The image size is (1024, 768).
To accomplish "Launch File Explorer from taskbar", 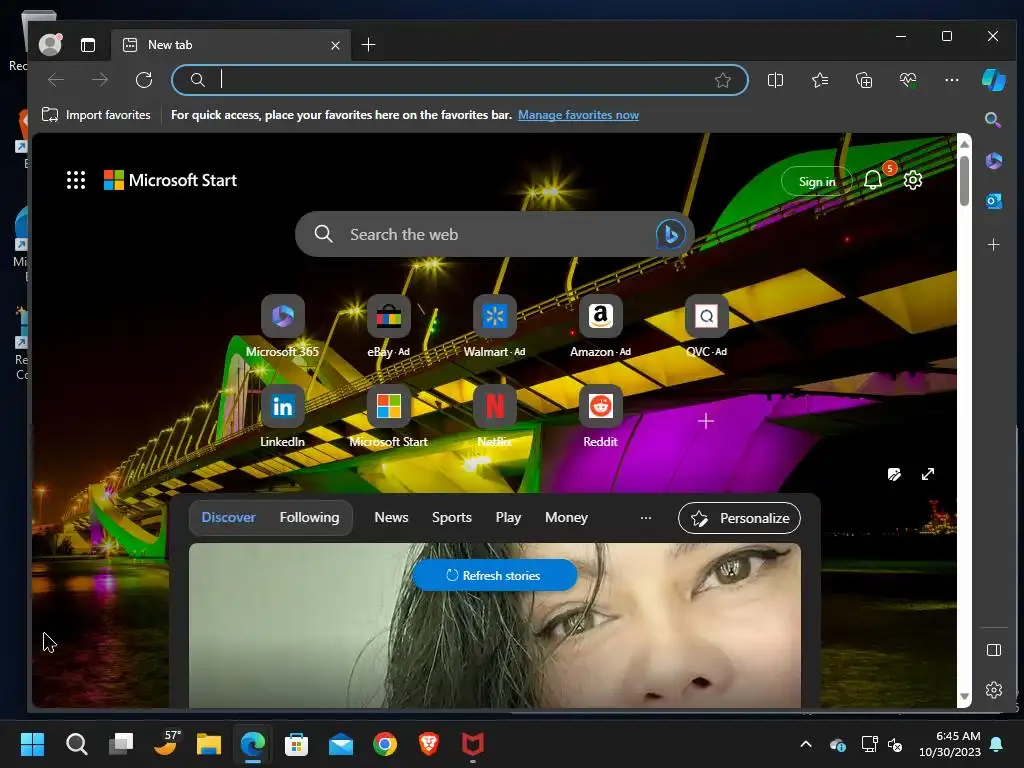I will 209,744.
